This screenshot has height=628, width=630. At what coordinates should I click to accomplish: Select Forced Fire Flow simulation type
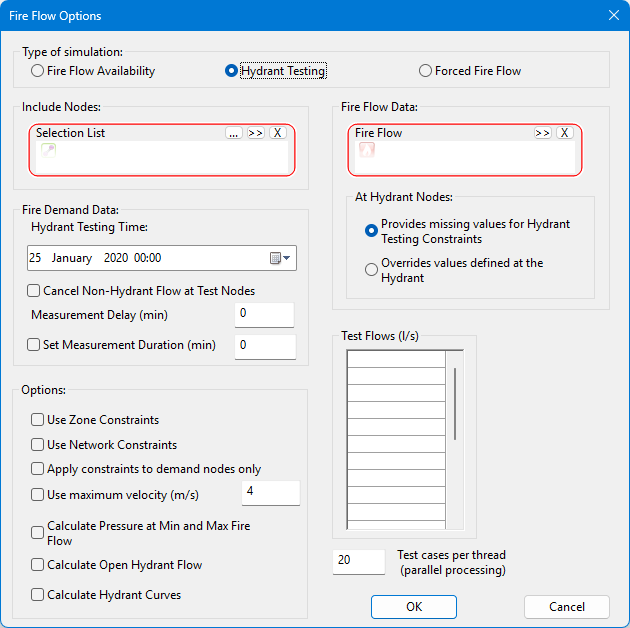(x=426, y=71)
